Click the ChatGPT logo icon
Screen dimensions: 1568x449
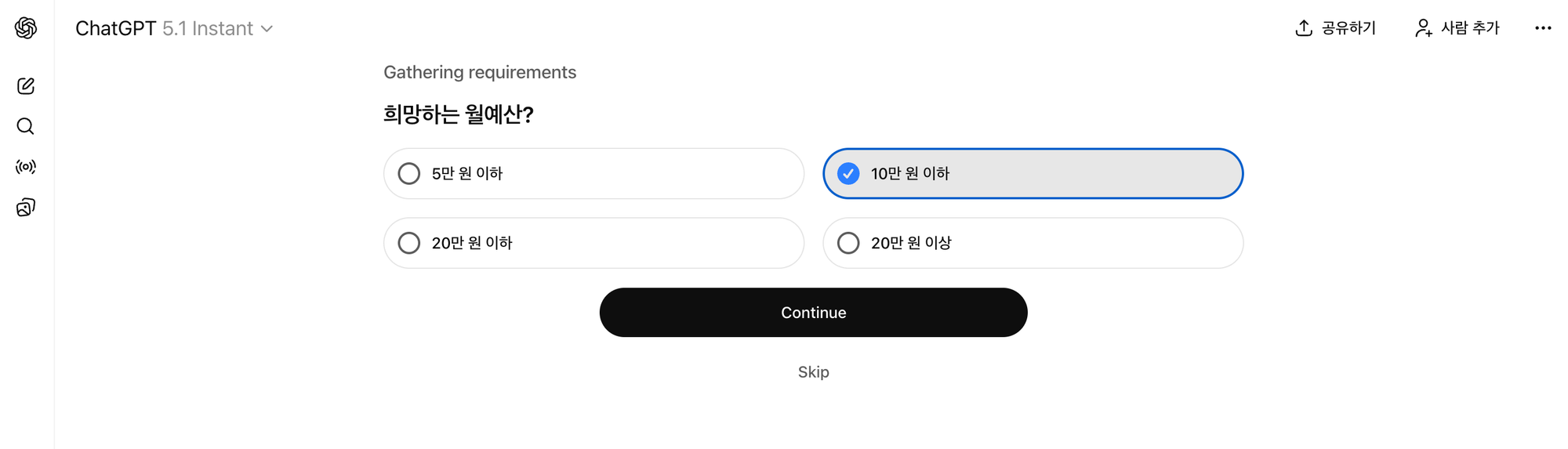tap(26, 28)
